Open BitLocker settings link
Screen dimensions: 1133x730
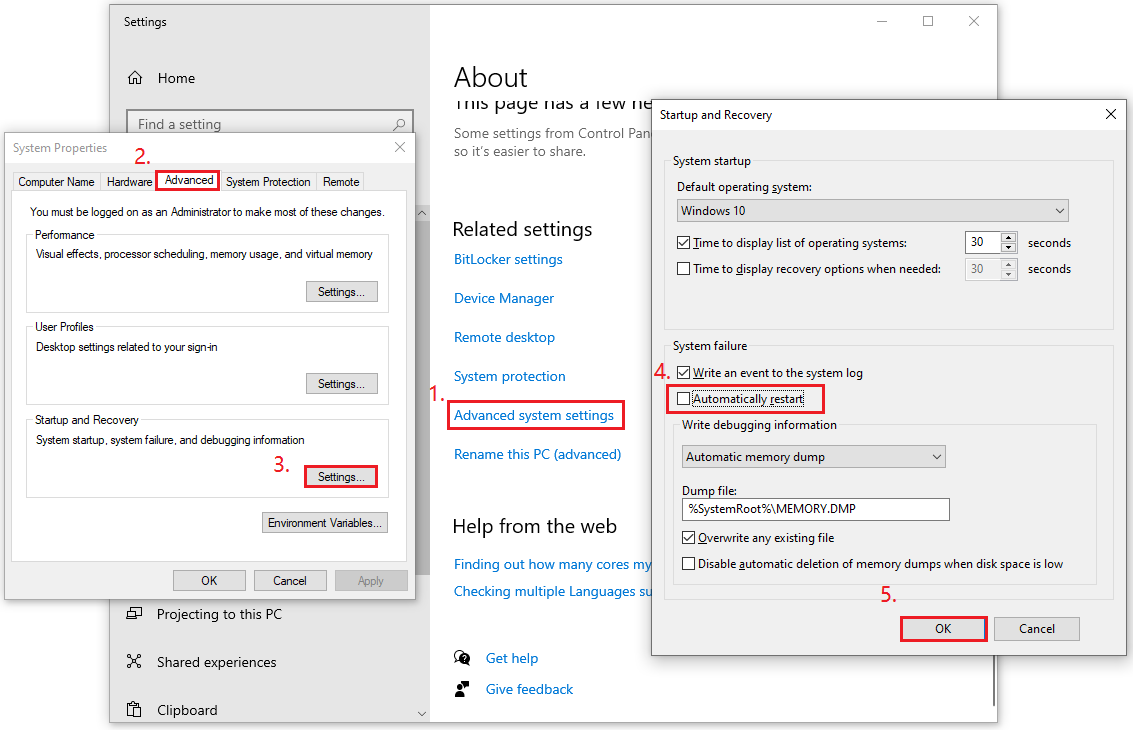pos(508,259)
